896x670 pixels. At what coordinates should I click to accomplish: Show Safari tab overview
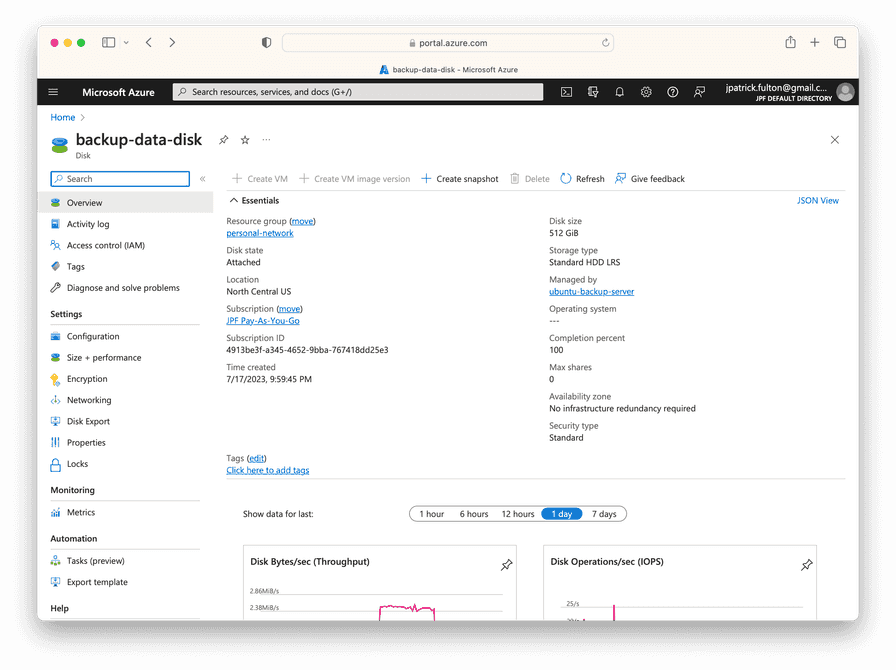tap(840, 42)
